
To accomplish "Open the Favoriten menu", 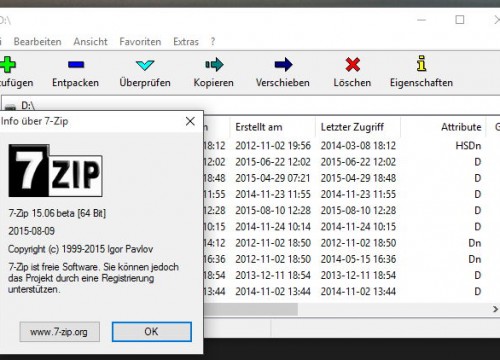I will [x=140, y=42].
